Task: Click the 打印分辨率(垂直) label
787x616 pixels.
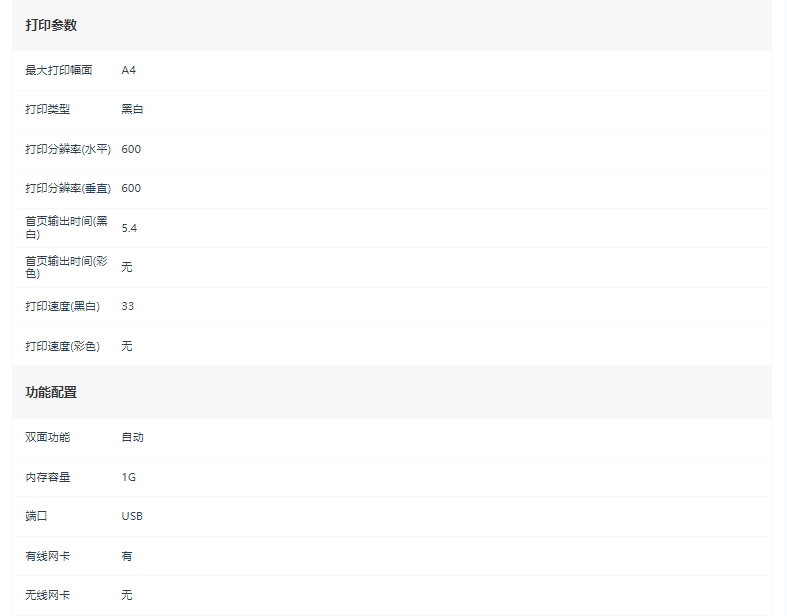Action: pyautogui.click(x=68, y=188)
